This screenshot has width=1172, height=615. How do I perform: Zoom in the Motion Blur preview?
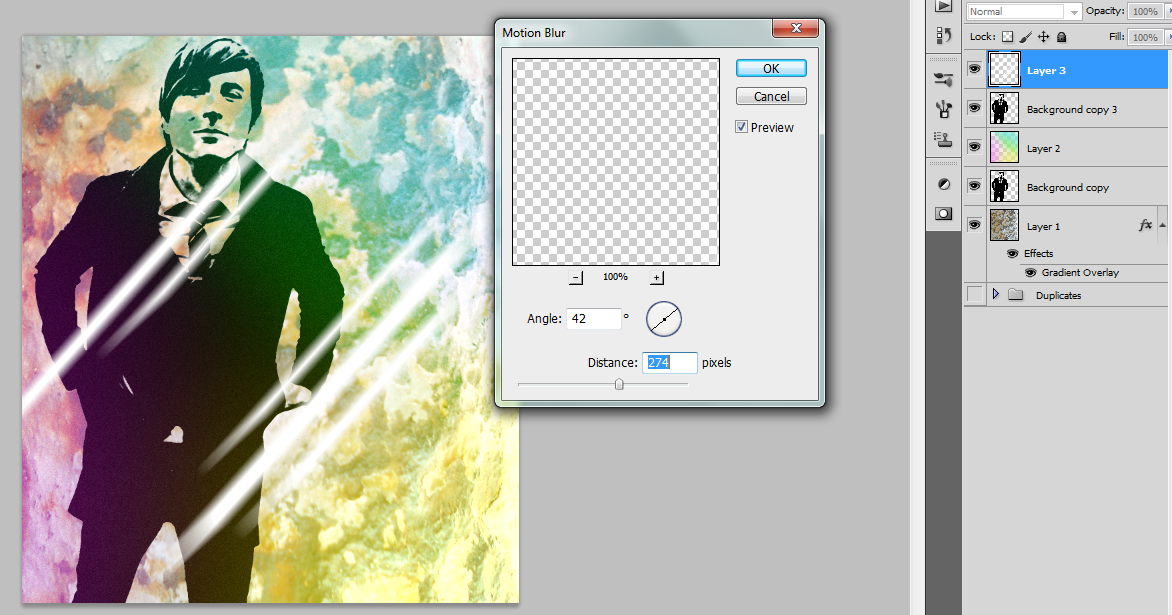[656, 278]
